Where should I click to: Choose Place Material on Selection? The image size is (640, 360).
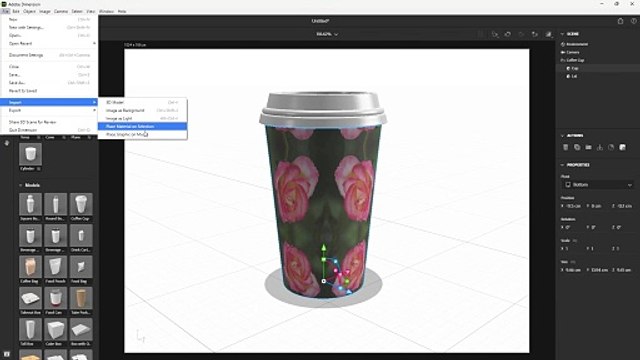(x=142, y=127)
